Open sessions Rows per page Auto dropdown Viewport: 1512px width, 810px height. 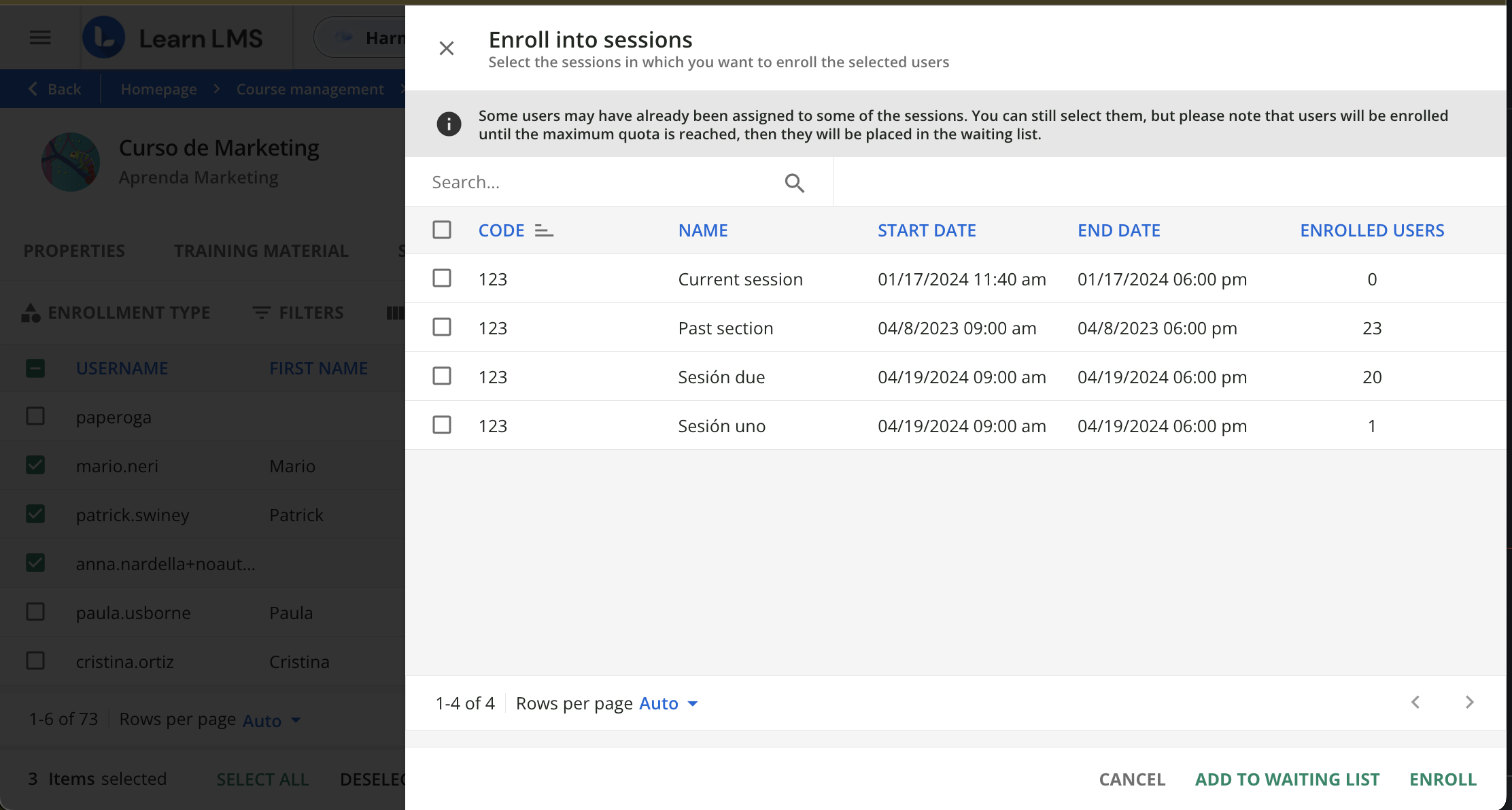[x=669, y=703]
